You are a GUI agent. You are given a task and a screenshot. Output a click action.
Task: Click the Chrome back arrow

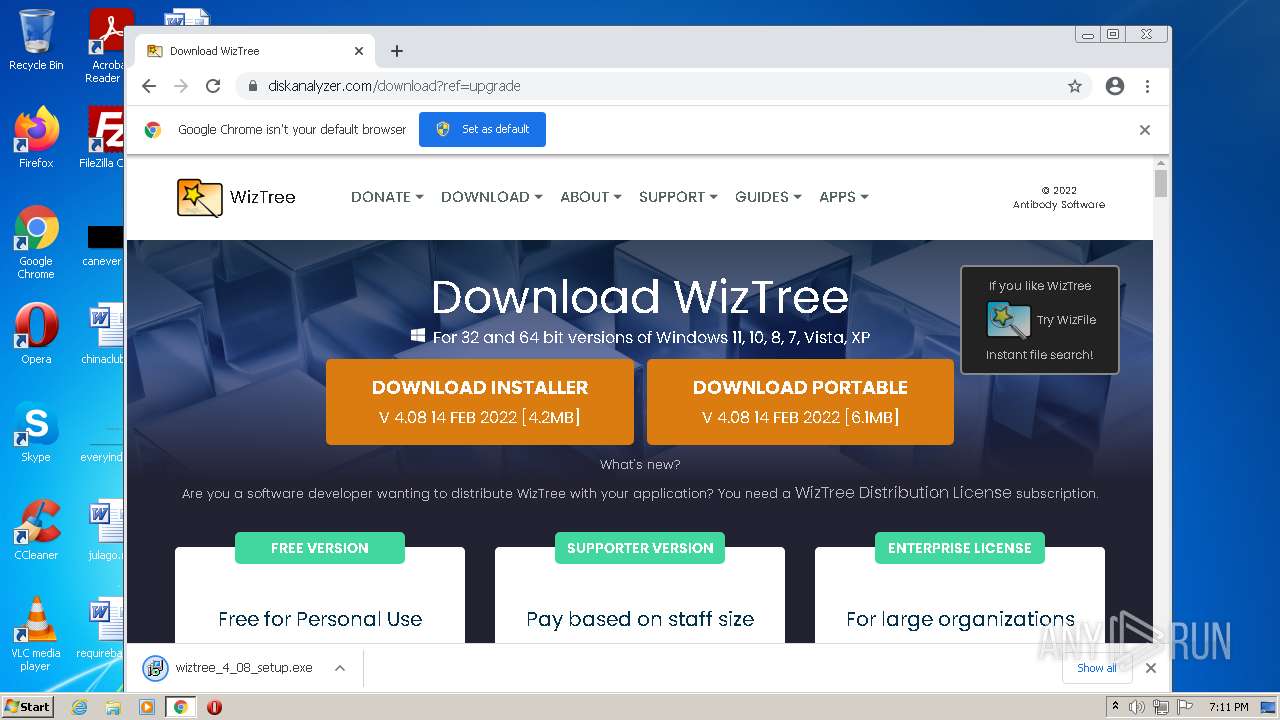149,86
